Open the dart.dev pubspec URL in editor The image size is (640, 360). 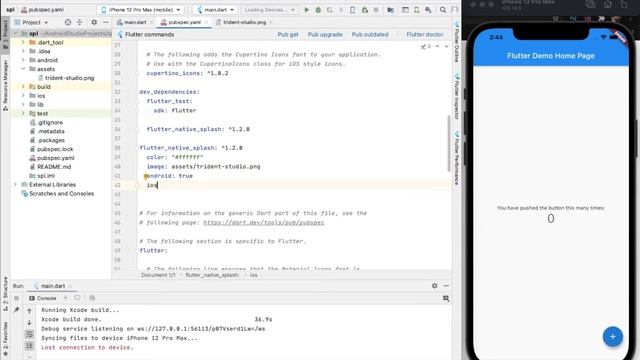[x=264, y=222]
